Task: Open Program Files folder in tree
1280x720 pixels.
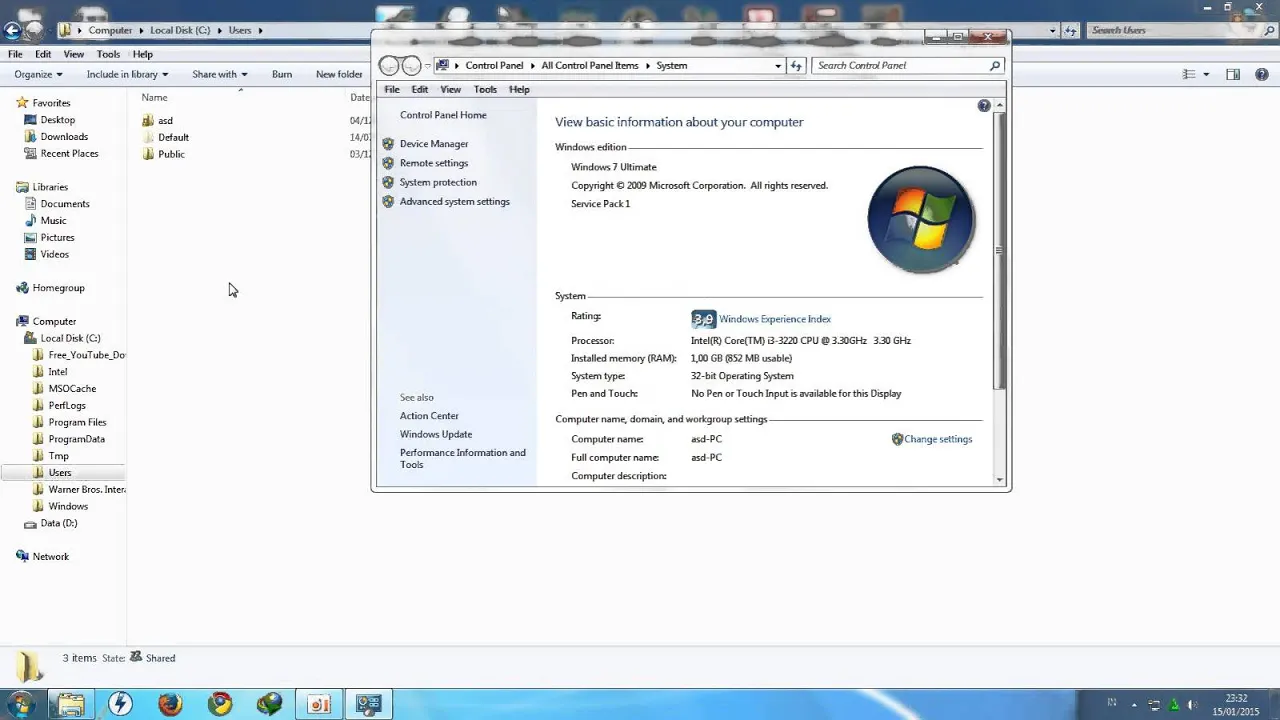Action: pyautogui.click(x=77, y=422)
